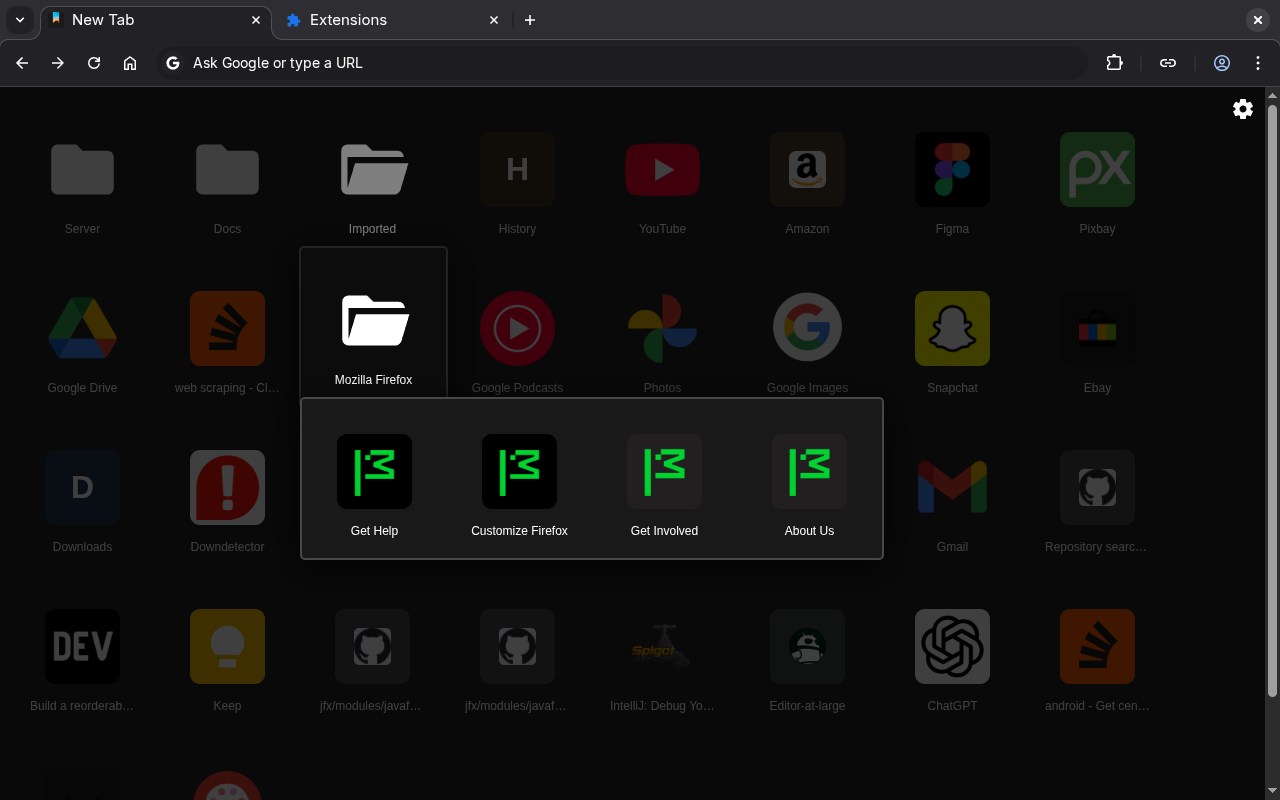Open a new browser tab
Screen dimensions: 1280x800
point(530,20)
